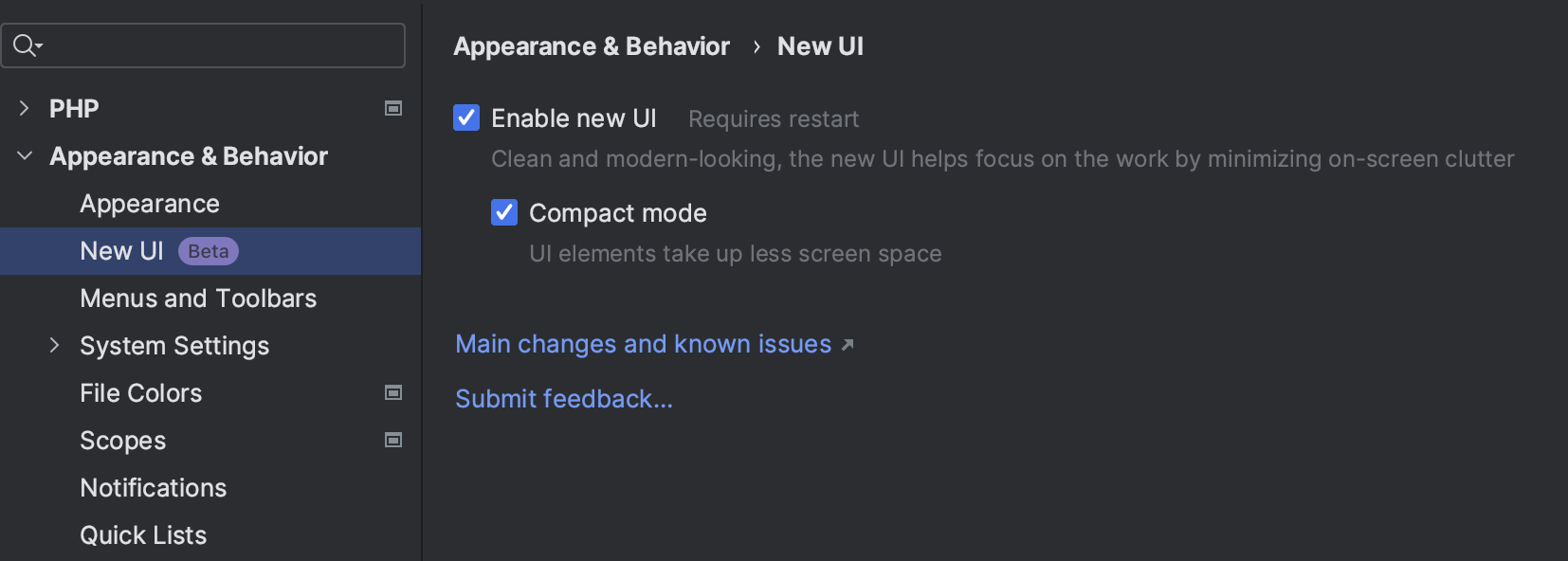Image resolution: width=1568 pixels, height=561 pixels.
Task: Collapse the Appearance & Behavior section
Action: [25, 155]
